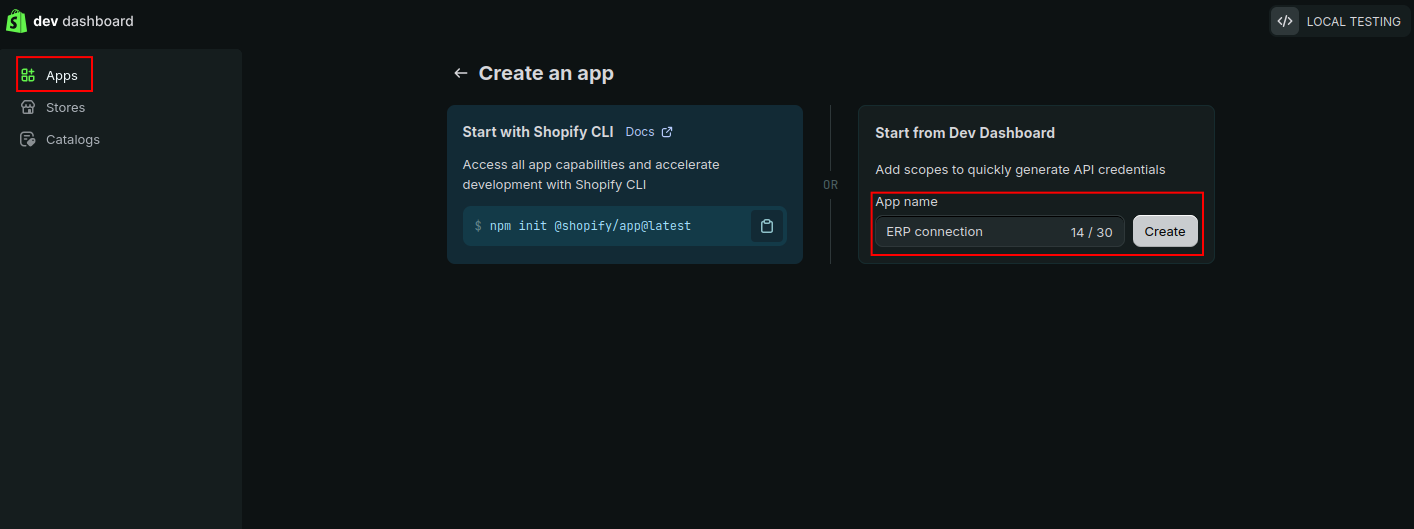
Task: Click the Create an app heading
Action: (546, 73)
